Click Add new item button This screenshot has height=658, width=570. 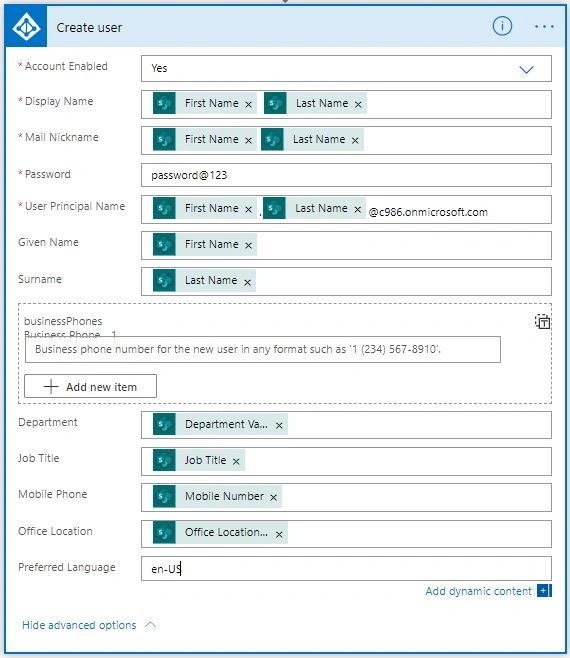[90, 386]
